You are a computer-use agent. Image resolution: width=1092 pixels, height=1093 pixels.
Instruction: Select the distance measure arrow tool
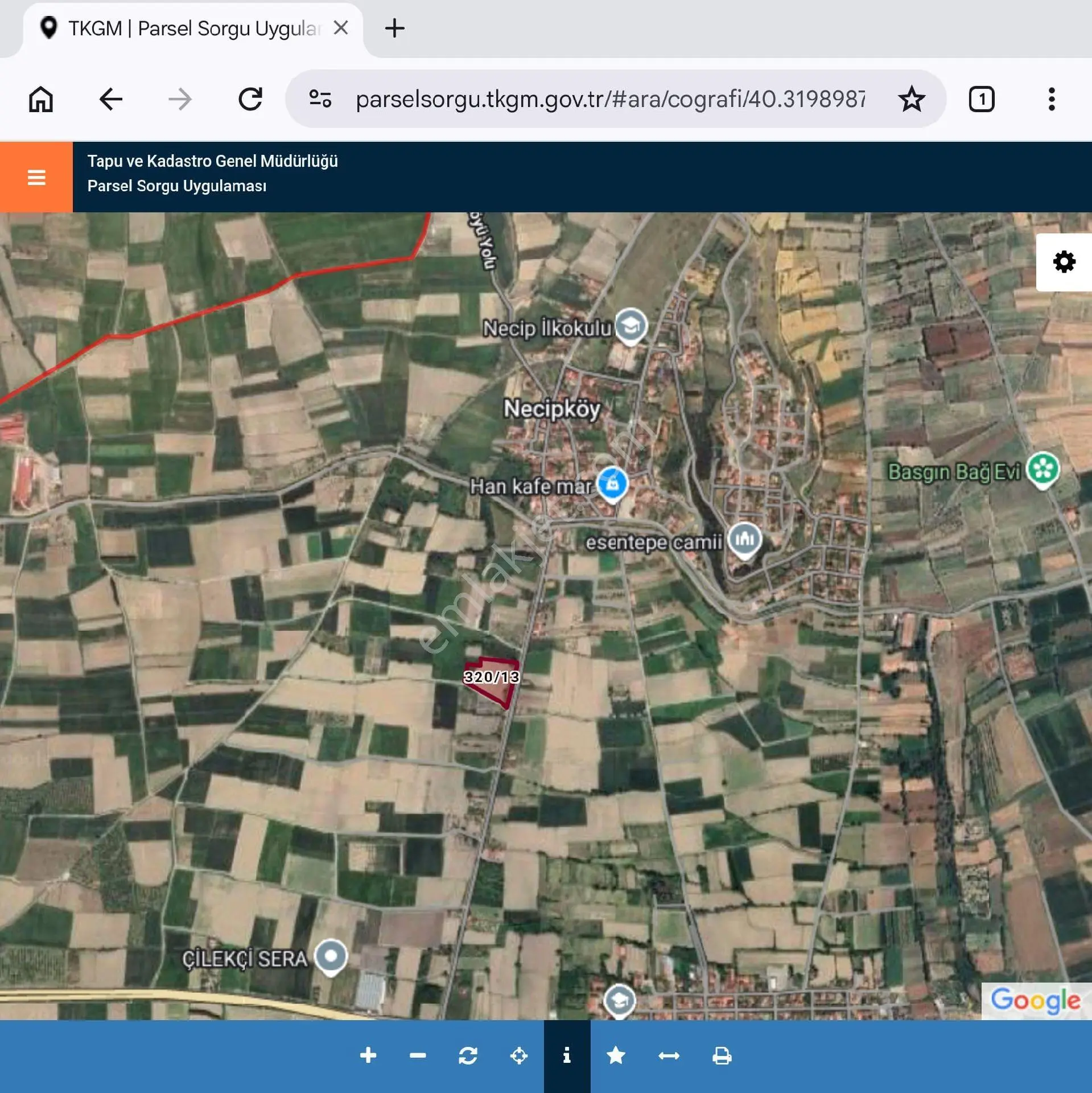click(x=669, y=1055)
